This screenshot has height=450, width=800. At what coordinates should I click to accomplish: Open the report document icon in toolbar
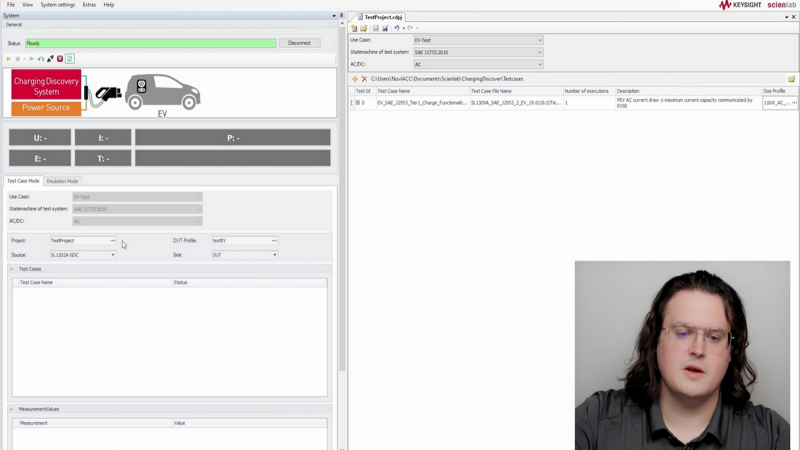(x=69, y=59)
